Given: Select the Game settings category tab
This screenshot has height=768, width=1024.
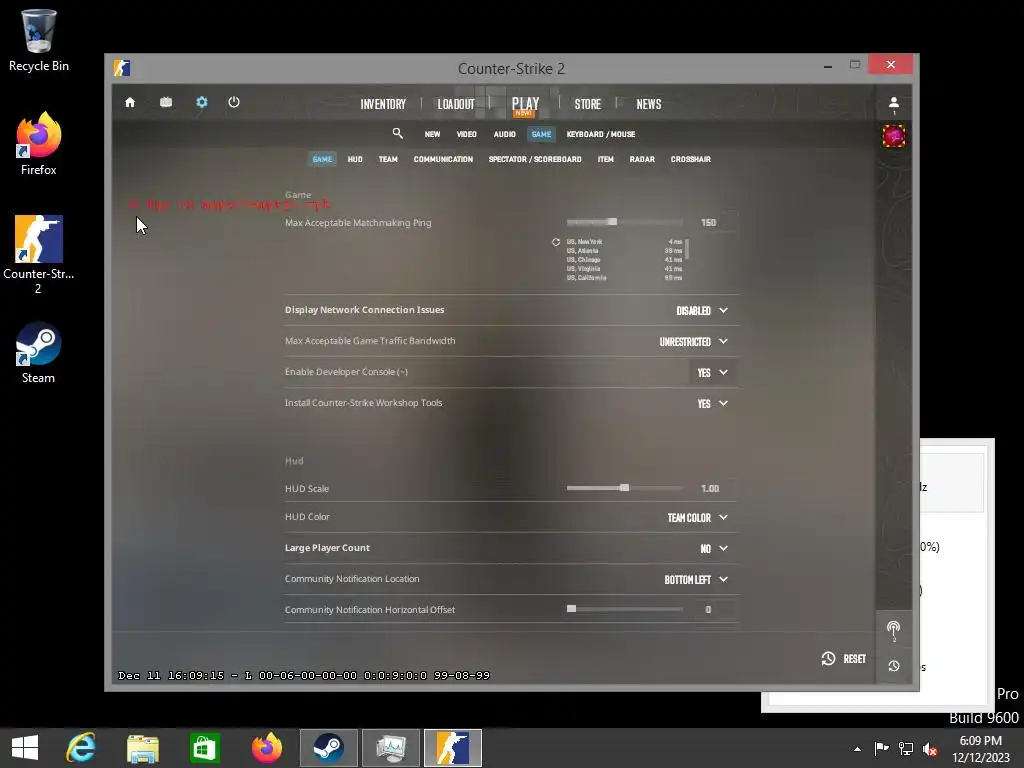Looking at the screenshot, I should click(541, 134).
